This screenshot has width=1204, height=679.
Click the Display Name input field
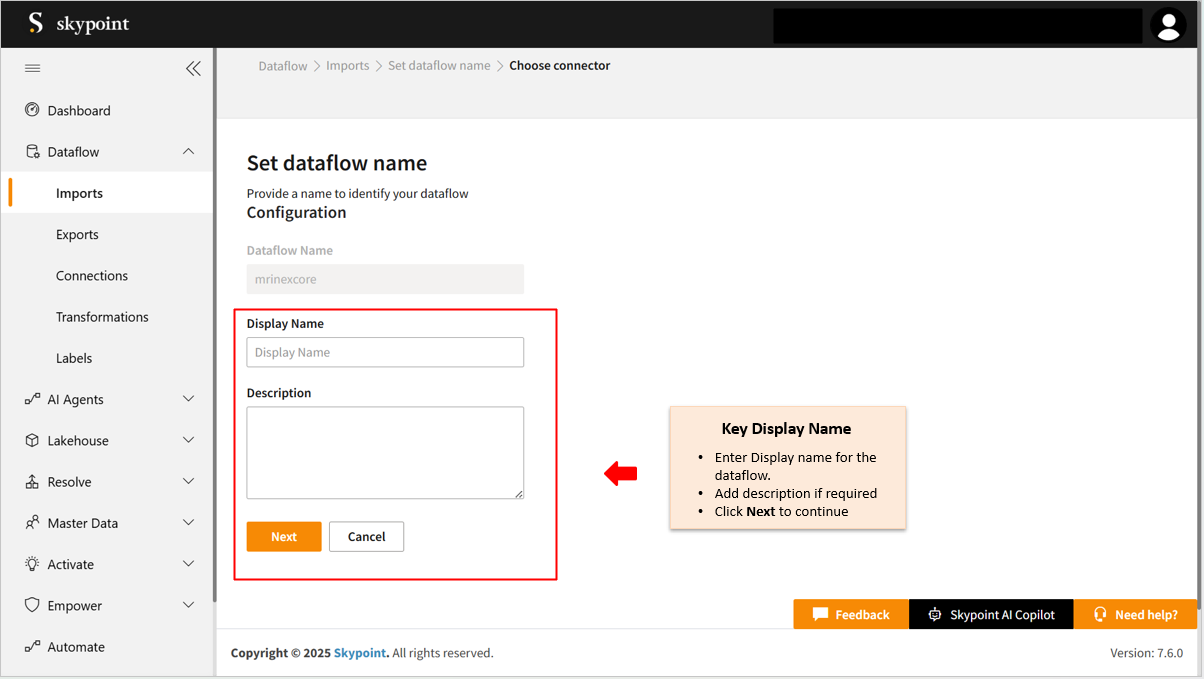385,352
